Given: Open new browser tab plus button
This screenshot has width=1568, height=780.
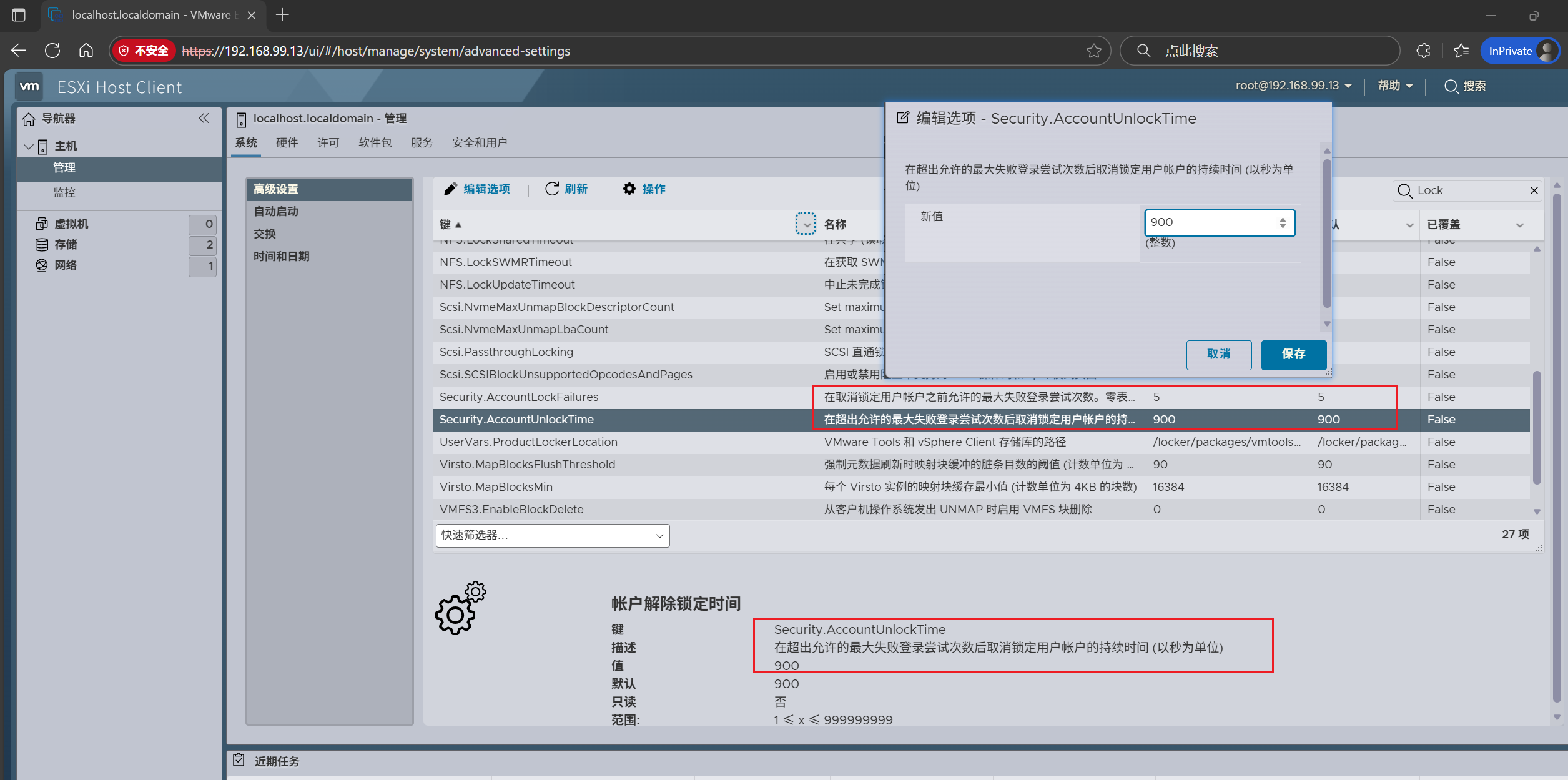Looking at the screenshot, I should (282, 14).
